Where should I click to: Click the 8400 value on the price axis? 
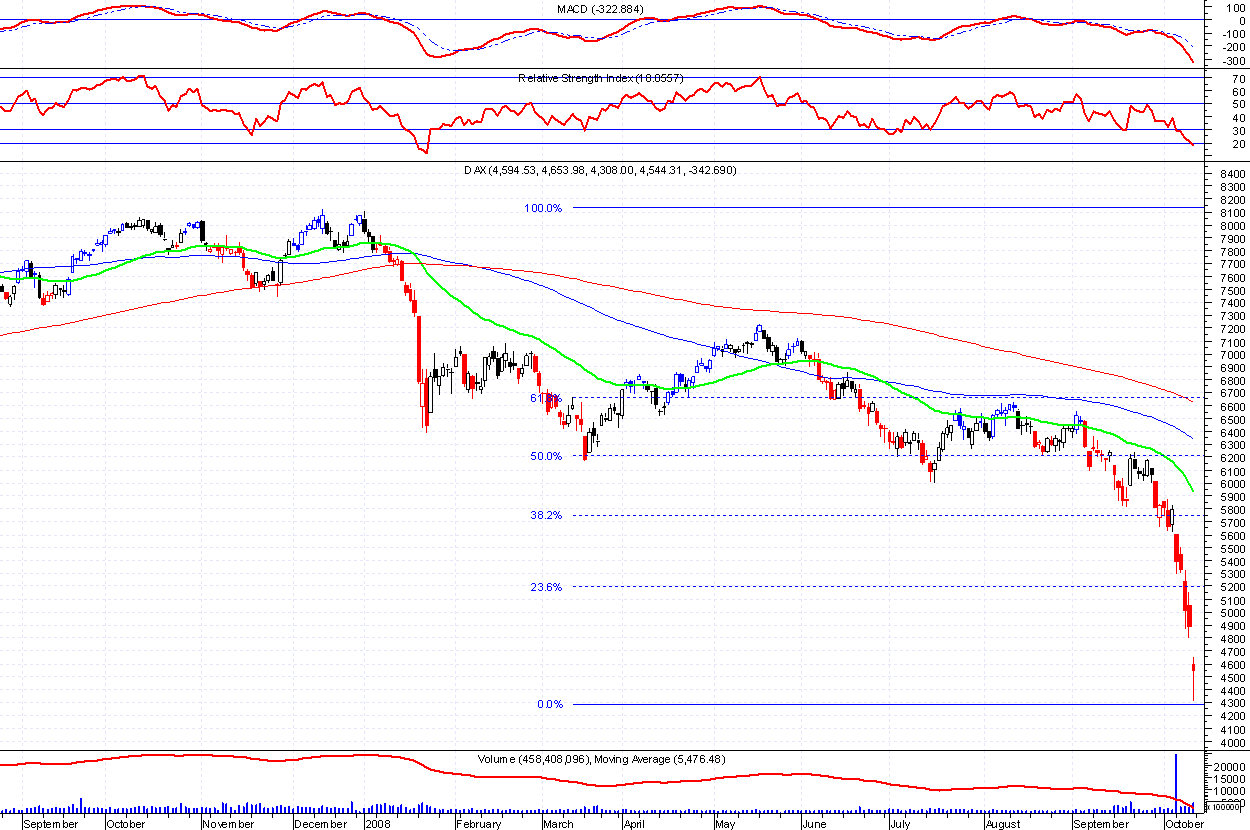point(1231,175)
